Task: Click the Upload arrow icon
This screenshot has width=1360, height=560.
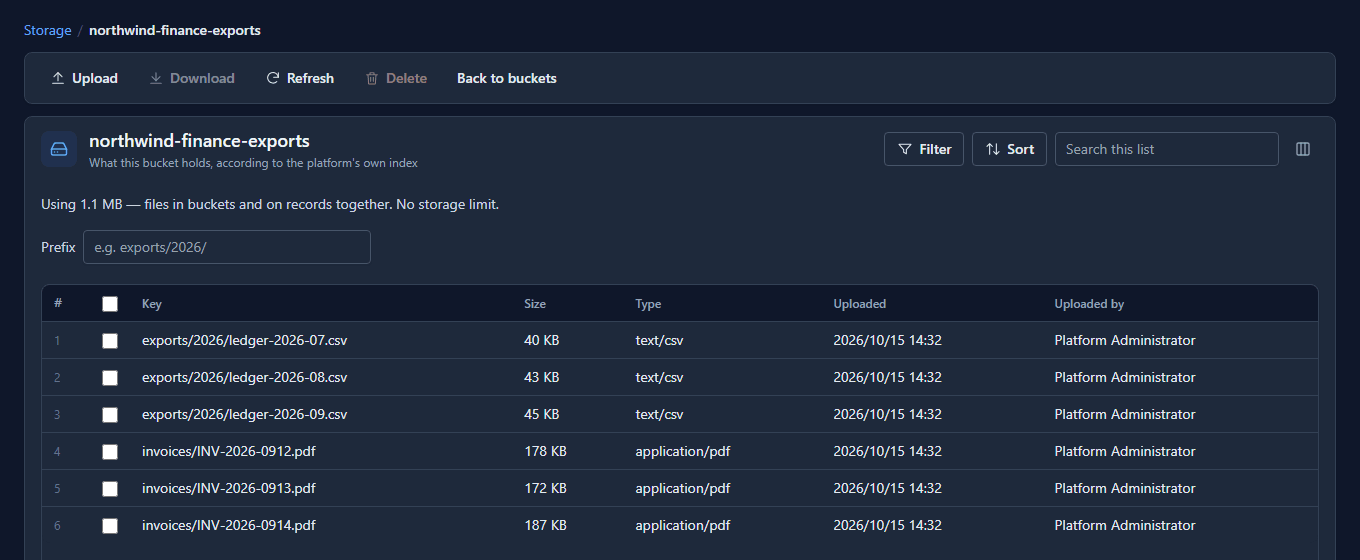Action: (58, 78)
